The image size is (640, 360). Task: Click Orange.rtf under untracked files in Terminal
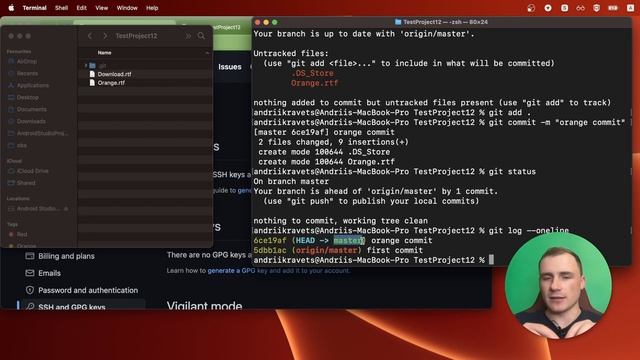point(314,83)
